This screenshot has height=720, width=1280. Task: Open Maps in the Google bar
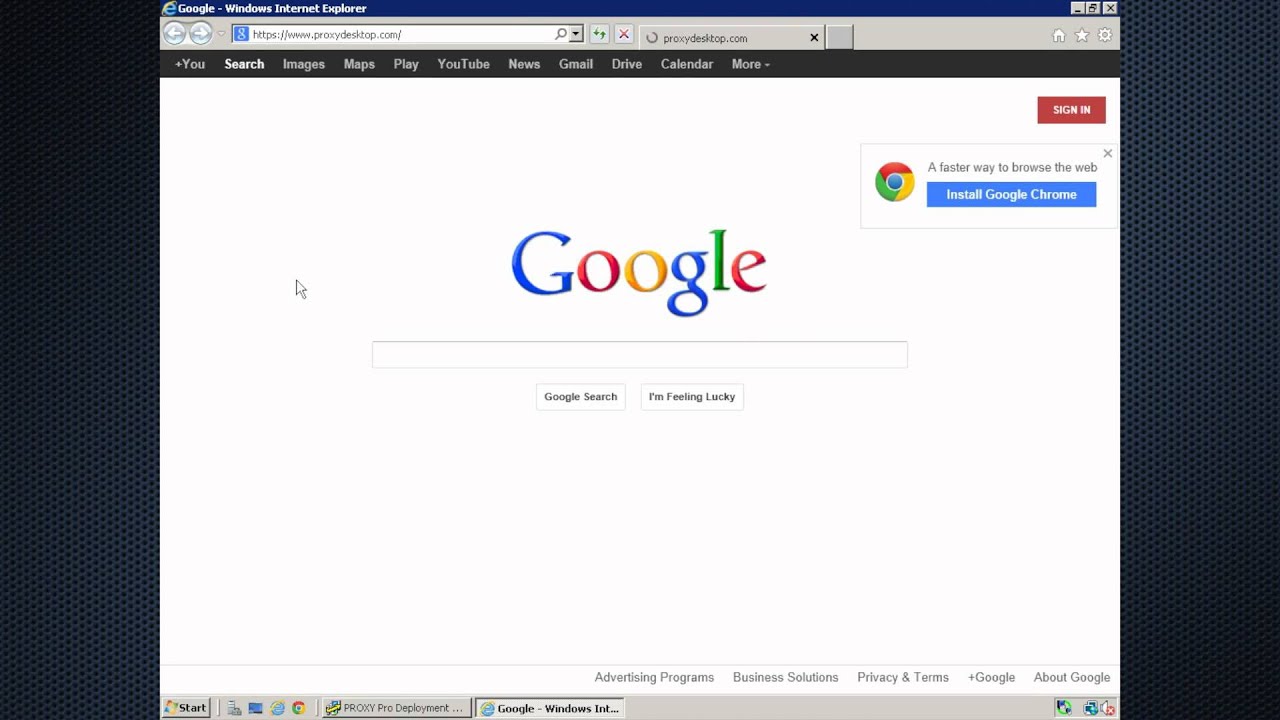pyautogui.click(x=359, y=64)
